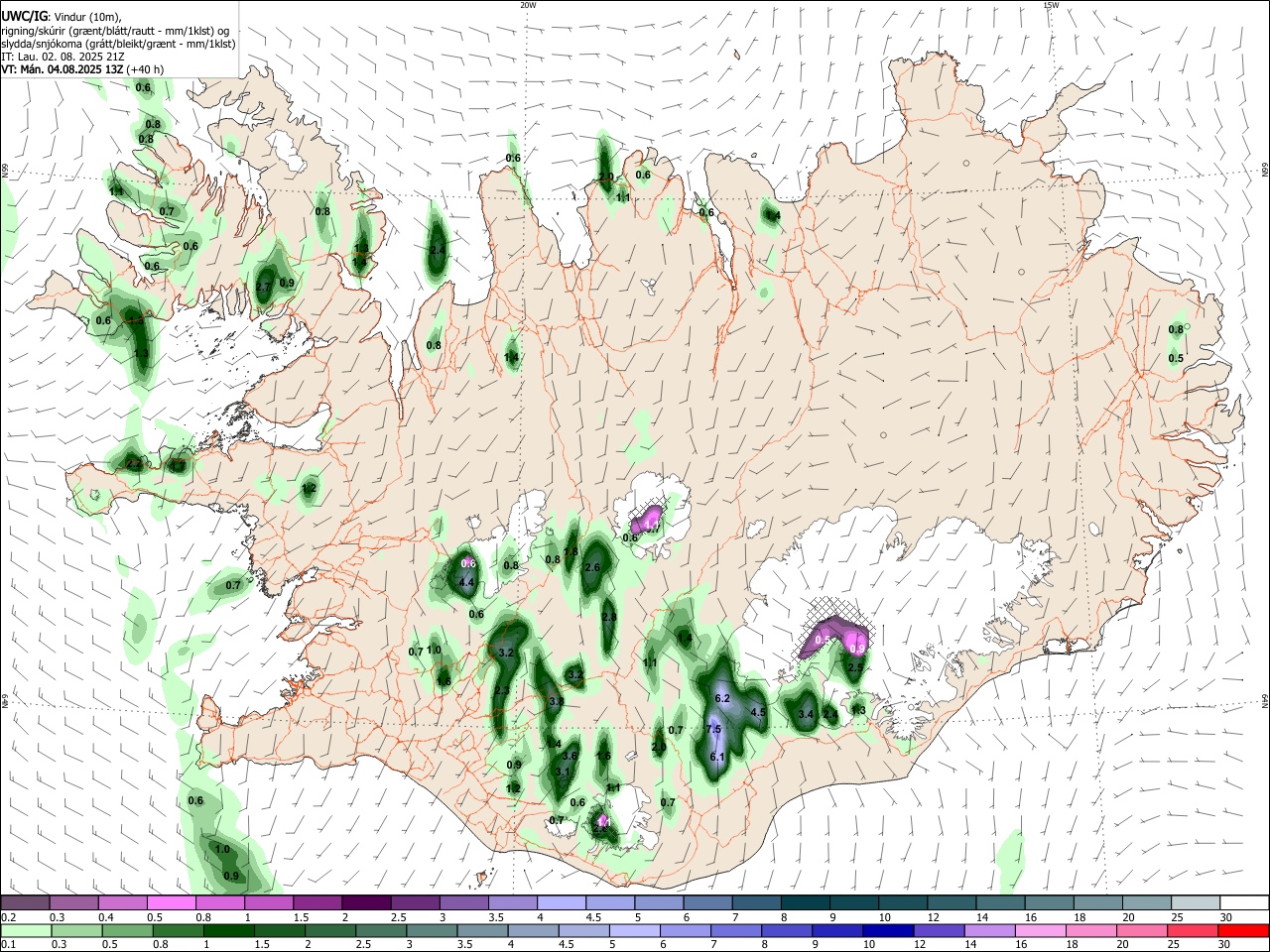
Task: Click the light pink swatch between 16 and 18
Action: [1041, 930]
